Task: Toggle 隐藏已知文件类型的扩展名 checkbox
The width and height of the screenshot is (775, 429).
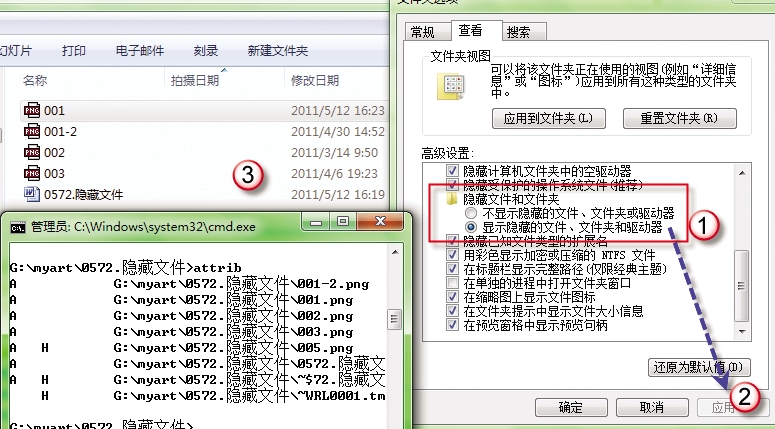Action: (x=452, y=241)
